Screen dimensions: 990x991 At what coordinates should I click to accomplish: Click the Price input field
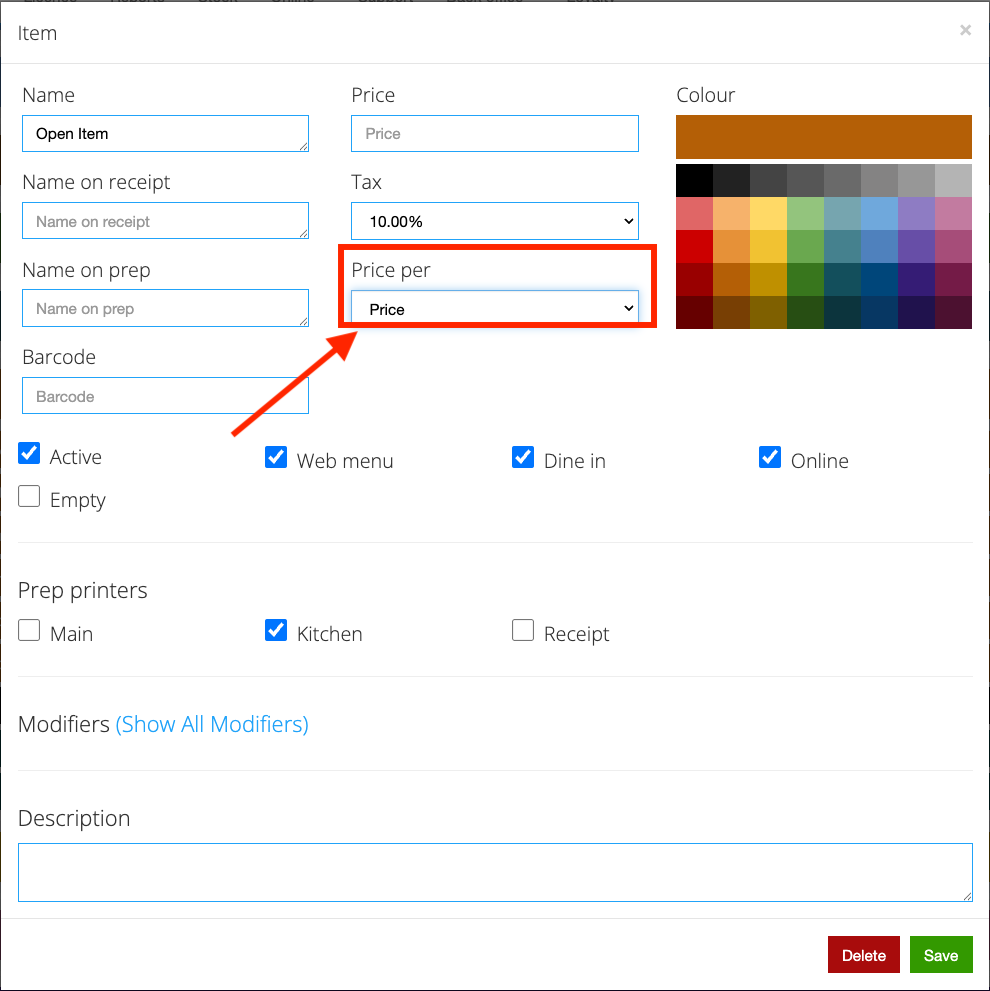[x=494, y=133]
